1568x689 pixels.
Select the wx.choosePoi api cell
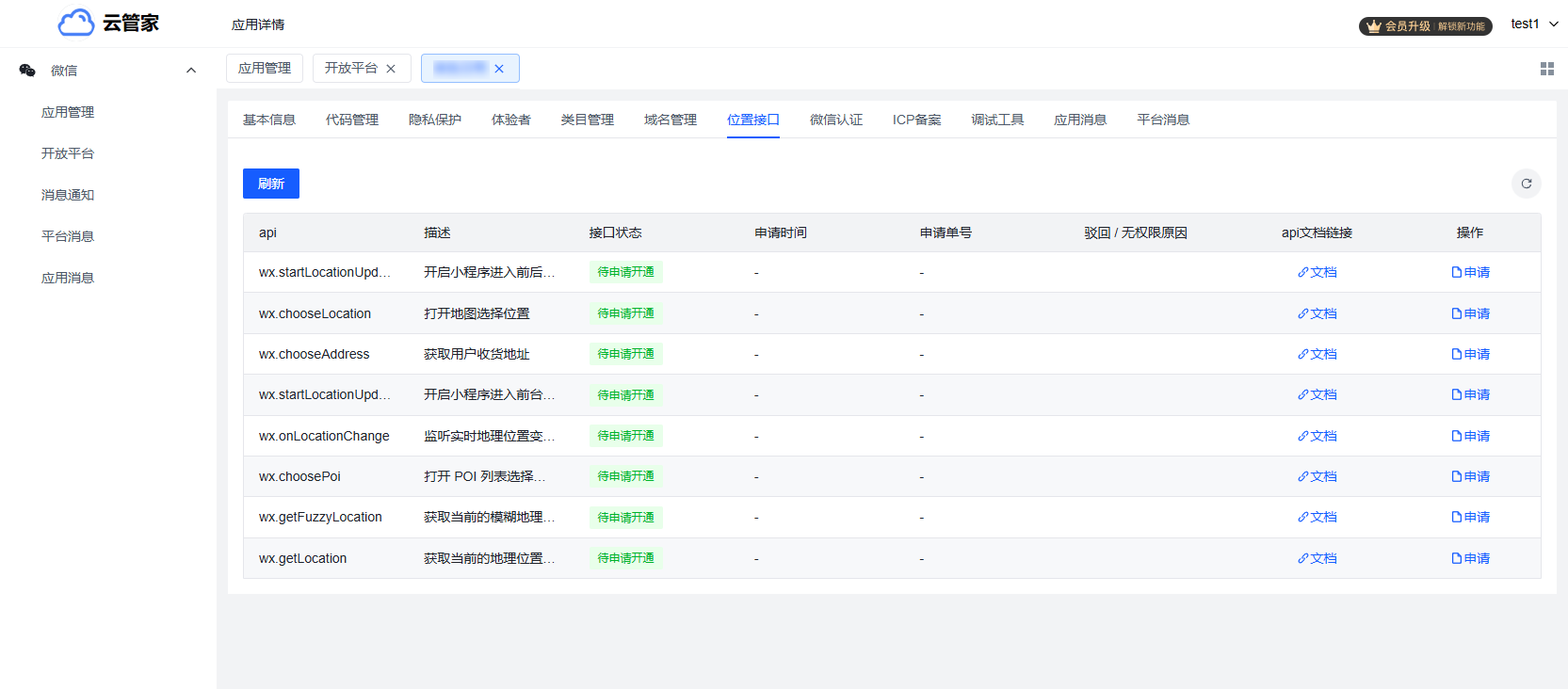[x=299, y=476]
